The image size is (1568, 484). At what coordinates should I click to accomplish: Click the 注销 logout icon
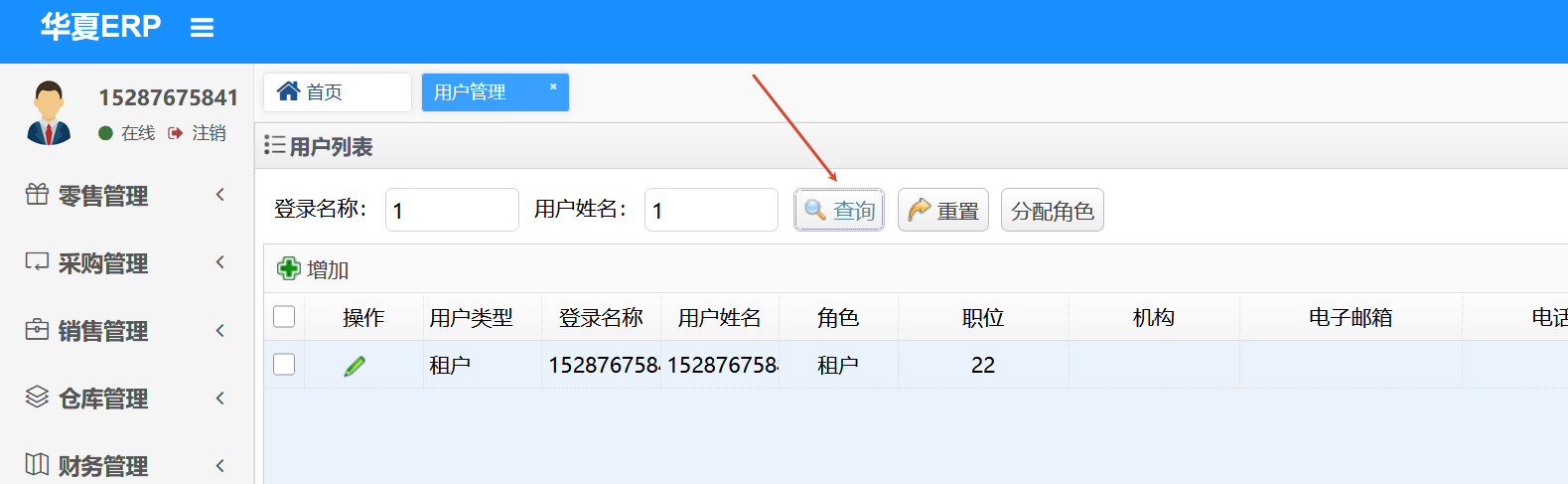tap(176, 133)
